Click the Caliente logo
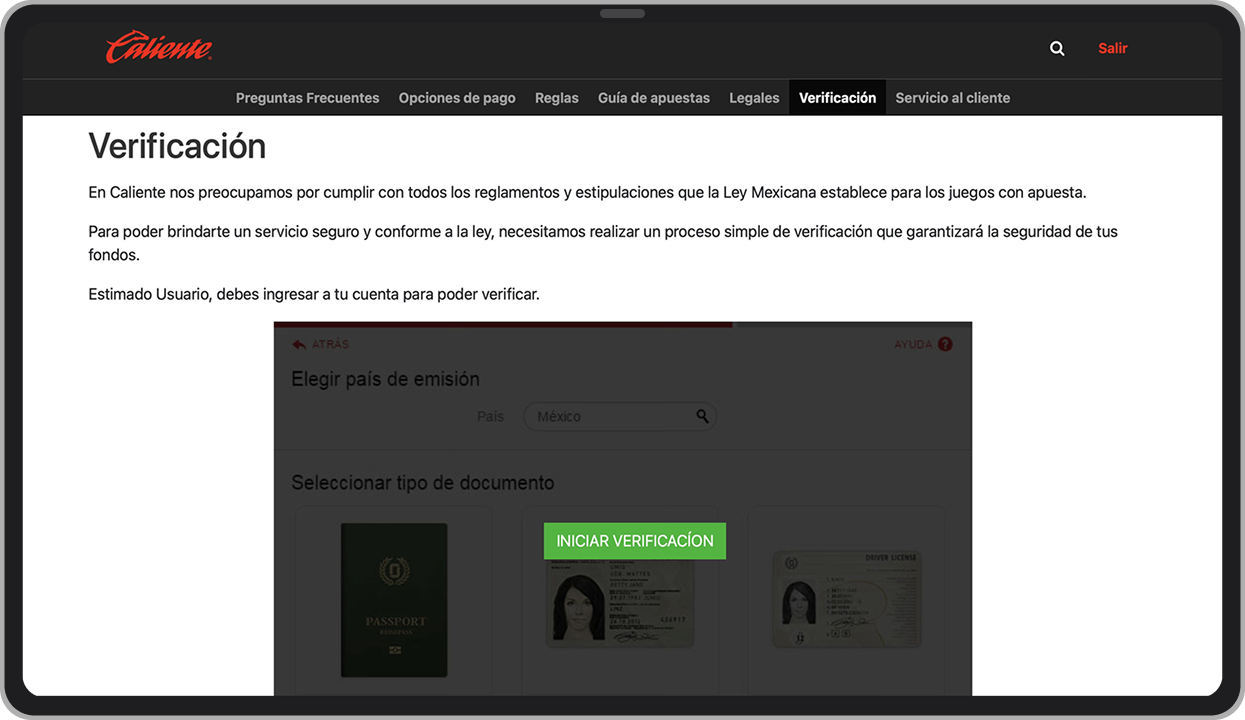This screenshot has height=720, width=1245. click(158, 46)
